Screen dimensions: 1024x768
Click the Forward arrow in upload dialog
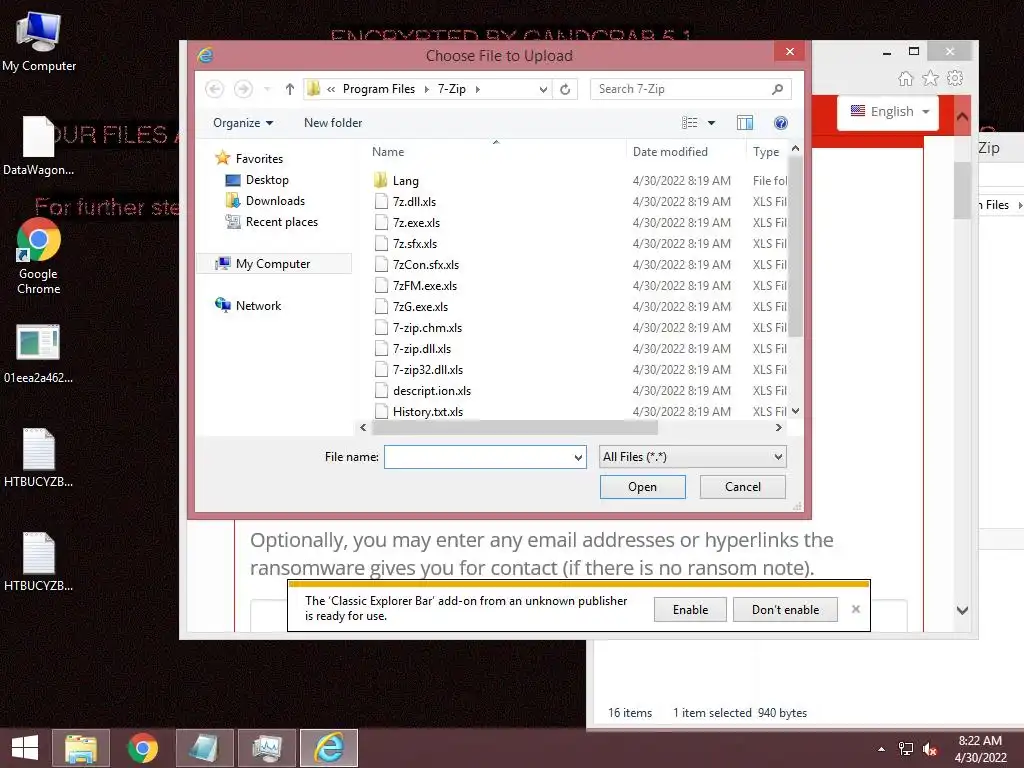pos(243,89)
